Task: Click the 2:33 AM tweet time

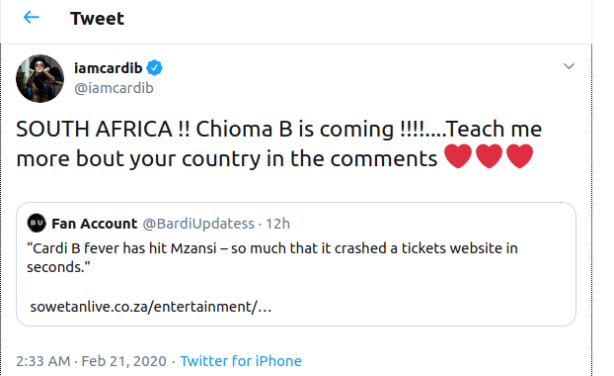Action: click(43, 361)
